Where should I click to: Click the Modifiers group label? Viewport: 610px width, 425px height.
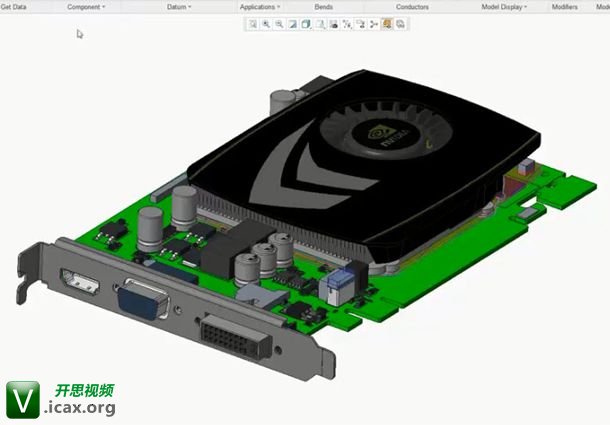point(564,7)
